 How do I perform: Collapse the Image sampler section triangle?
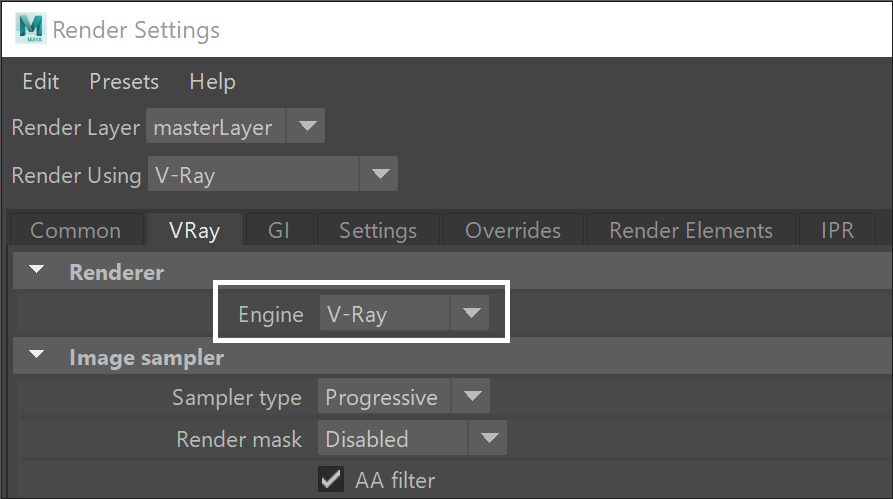(36, 355)
